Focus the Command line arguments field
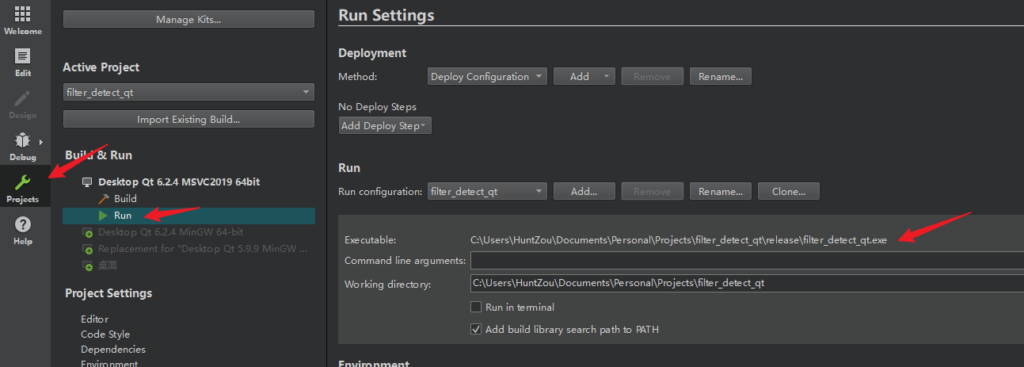The height and width of the screenshot is (367, 1024). tap(747, 261)
